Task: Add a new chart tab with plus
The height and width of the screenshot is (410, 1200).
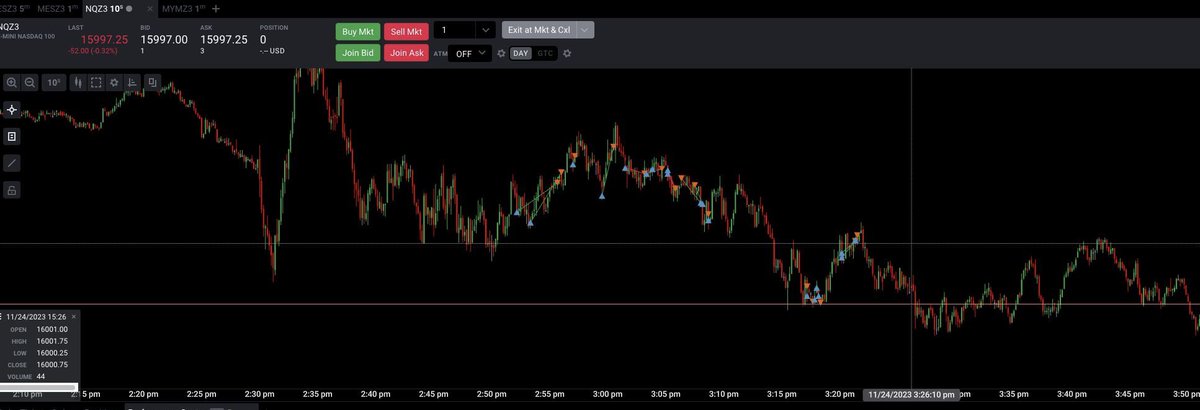Action: (x=216, y=7)
